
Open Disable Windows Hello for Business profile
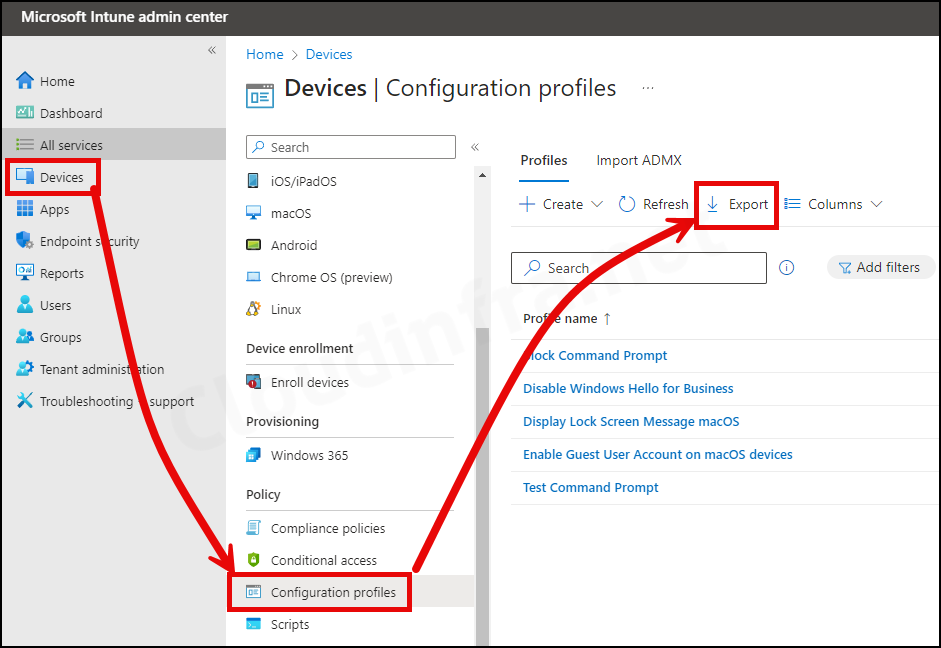pyautogui.click(x=628, y=388)
